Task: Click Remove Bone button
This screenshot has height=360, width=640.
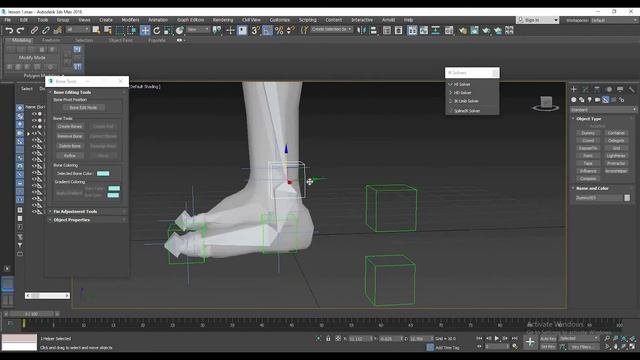Action: pyautogui.click(x=70, y=136)
